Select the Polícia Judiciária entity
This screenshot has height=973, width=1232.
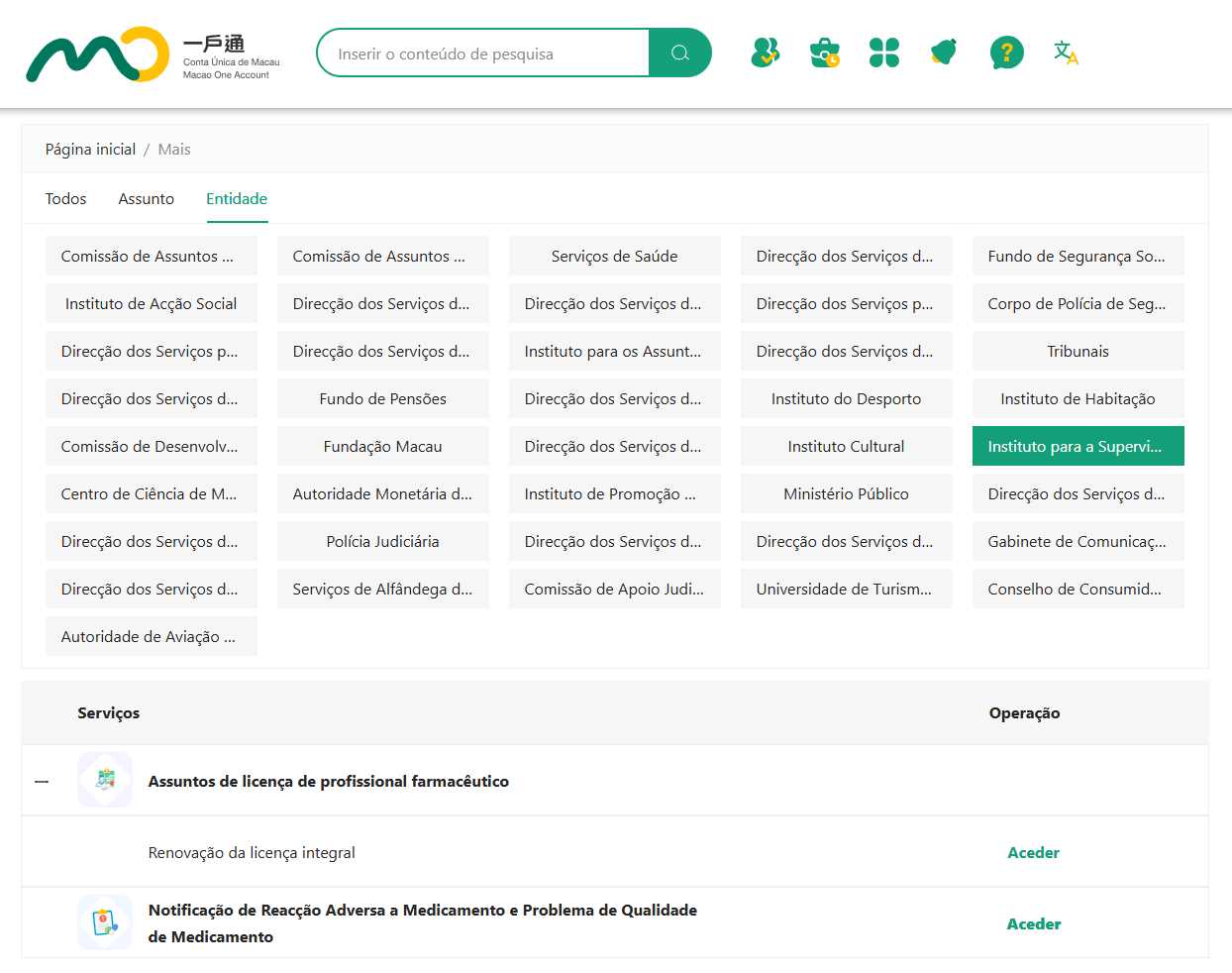pyautogui.click(x=382, y=542)
